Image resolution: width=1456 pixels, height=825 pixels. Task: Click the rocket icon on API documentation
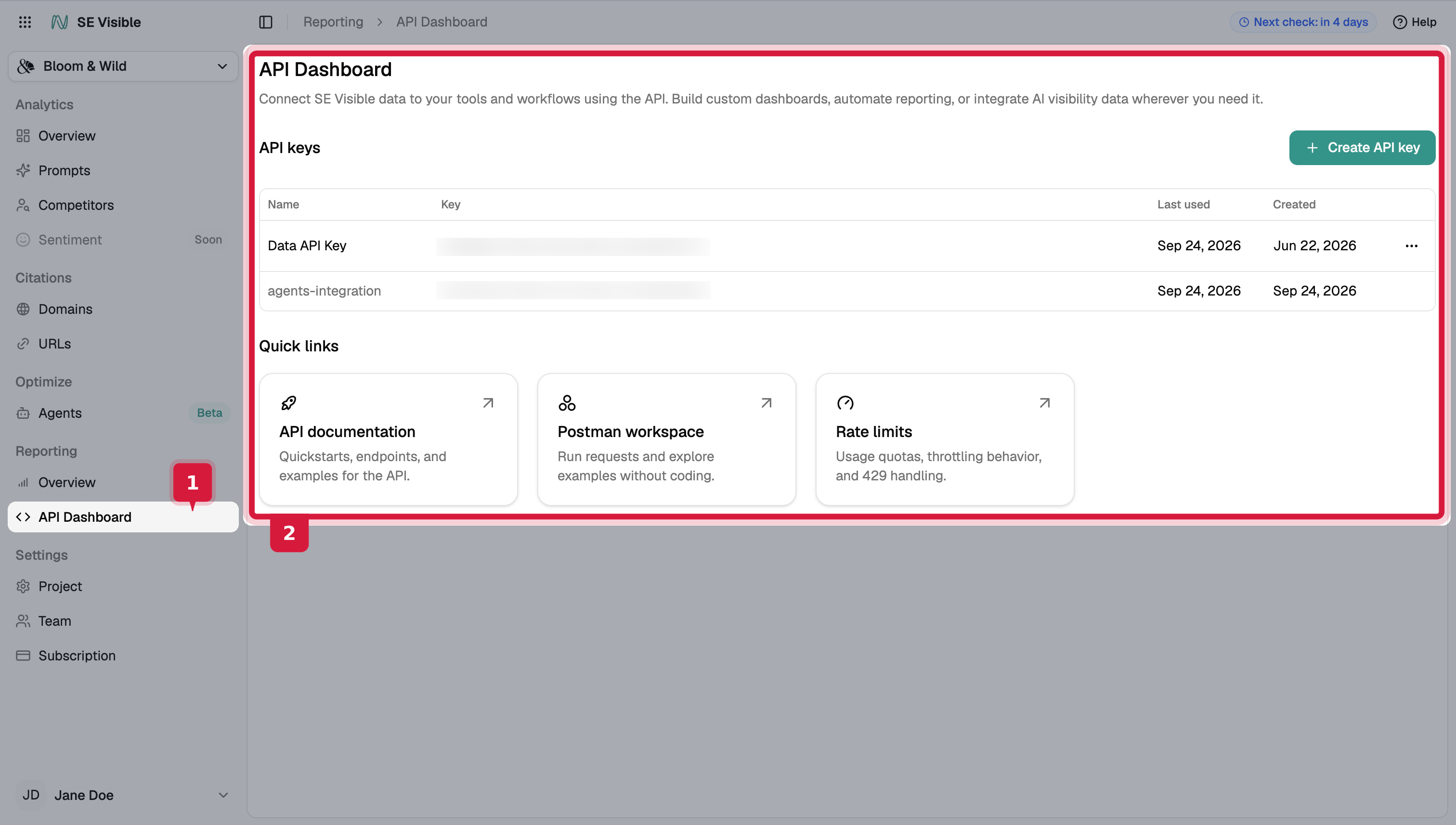click(288, 403)
